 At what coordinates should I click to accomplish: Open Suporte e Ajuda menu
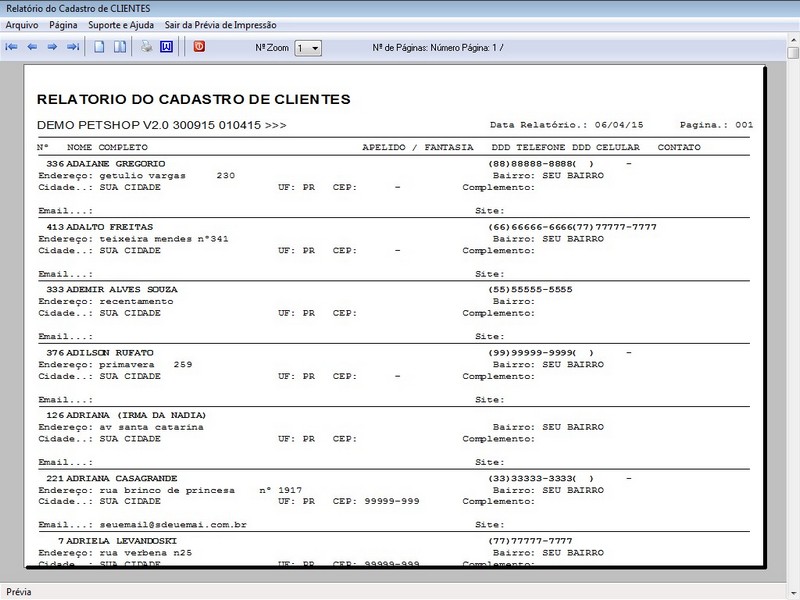(121, 25)
